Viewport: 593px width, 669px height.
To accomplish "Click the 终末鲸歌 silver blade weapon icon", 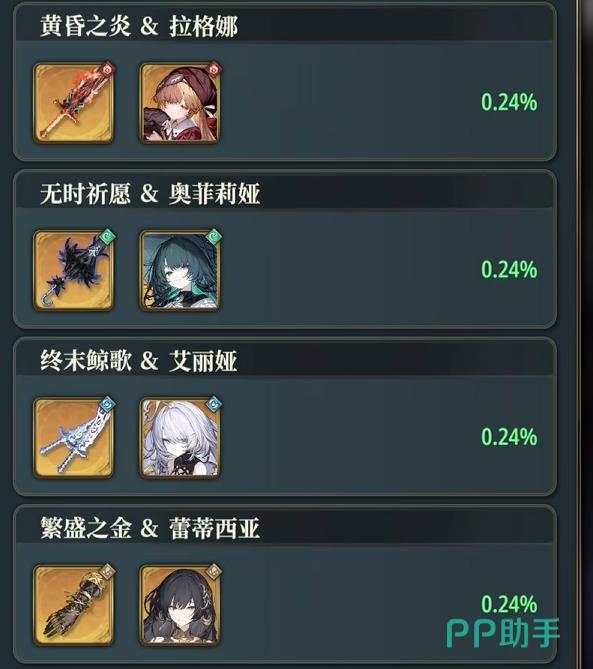I will click(74, 438).
